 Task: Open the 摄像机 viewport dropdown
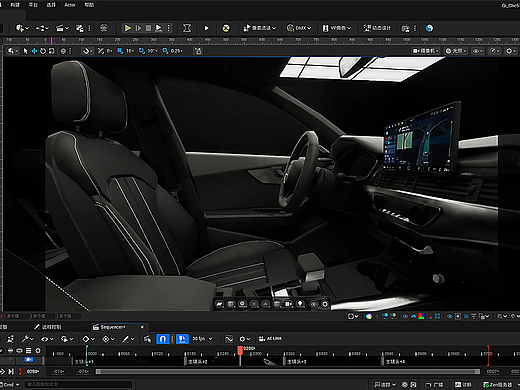(x=426, y=51)
